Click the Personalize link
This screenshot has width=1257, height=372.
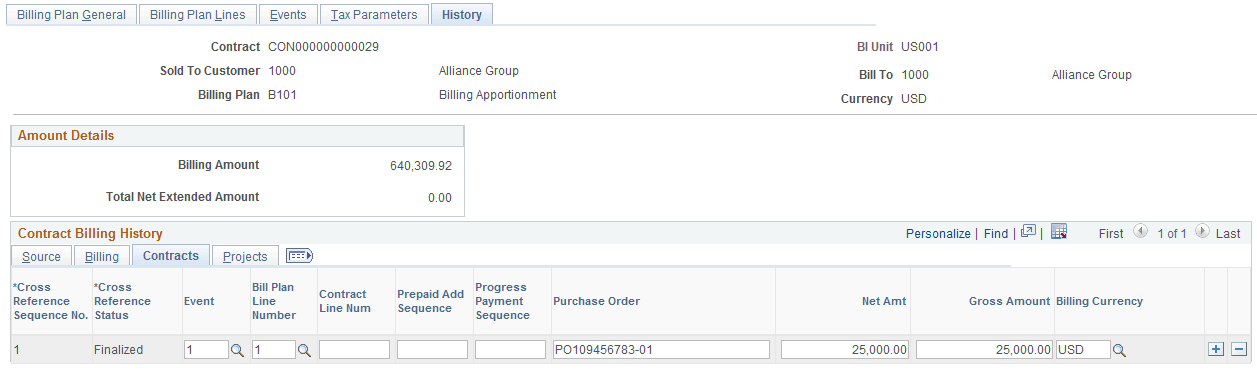[938, 233]
